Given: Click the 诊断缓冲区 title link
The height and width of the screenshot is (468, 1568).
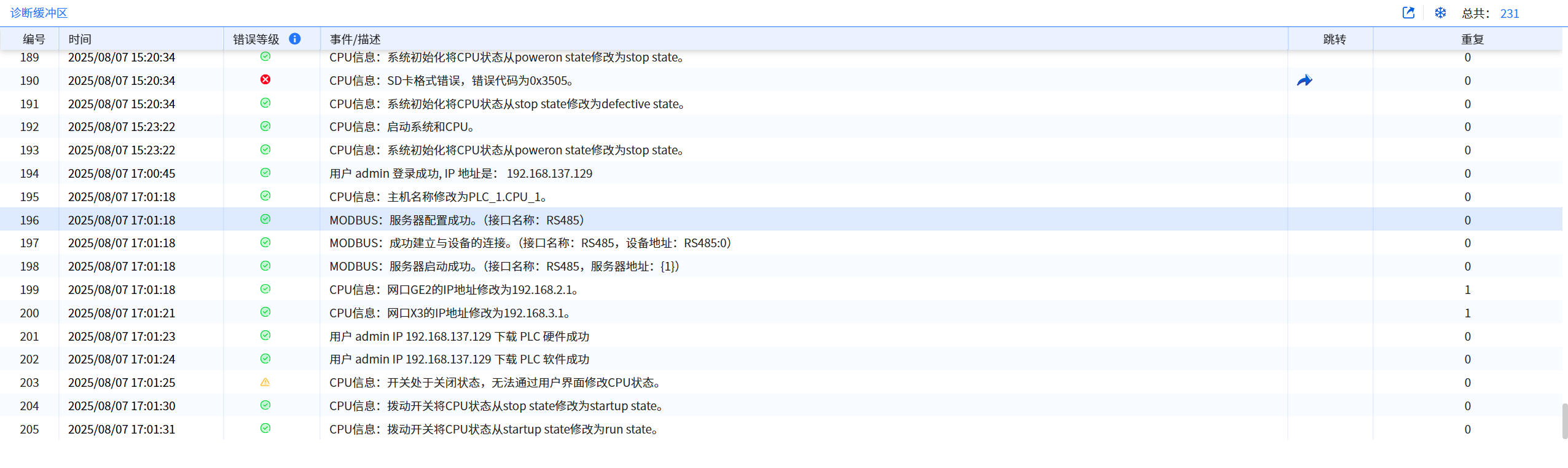Looking at the screenshot, I should tap(39, 13).
